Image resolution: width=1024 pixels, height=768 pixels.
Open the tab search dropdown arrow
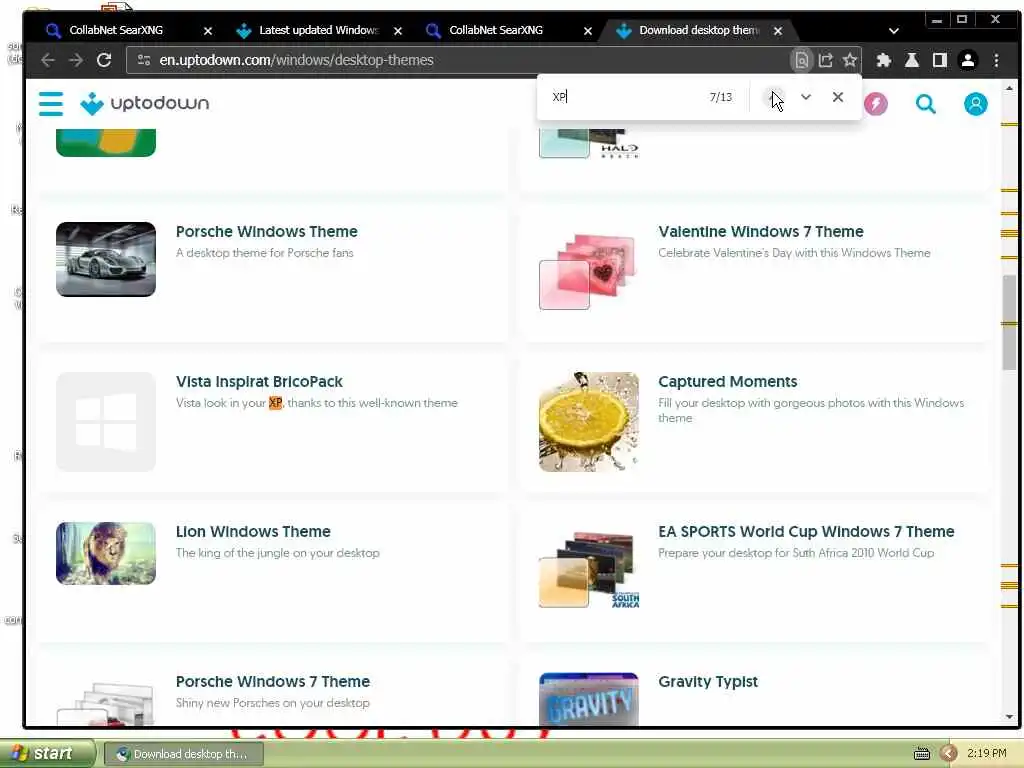click(x=894, y=31)
